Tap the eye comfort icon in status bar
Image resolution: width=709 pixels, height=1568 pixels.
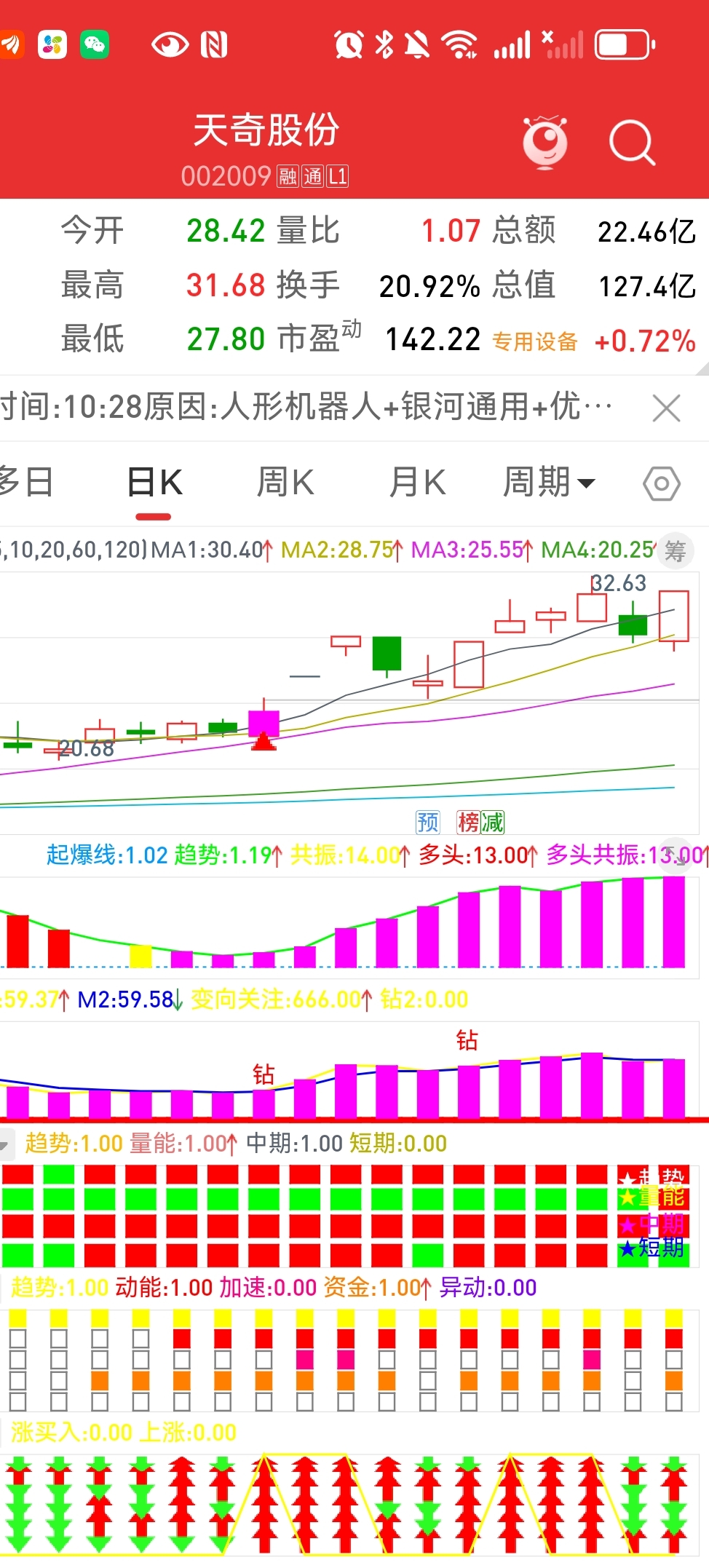pyautogui.click(x=170, y=45)
